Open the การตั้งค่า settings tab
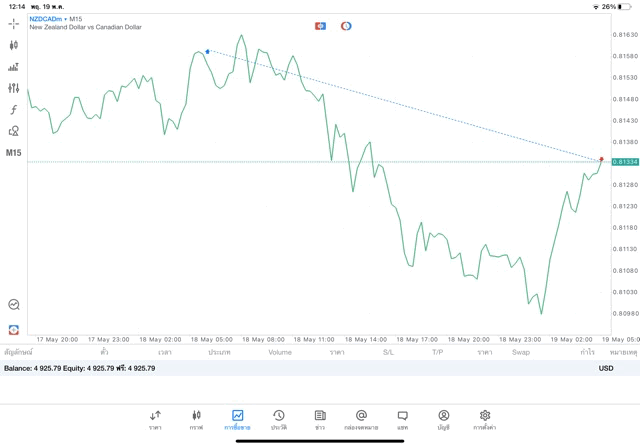640x447 pixels. click(485, 419)
